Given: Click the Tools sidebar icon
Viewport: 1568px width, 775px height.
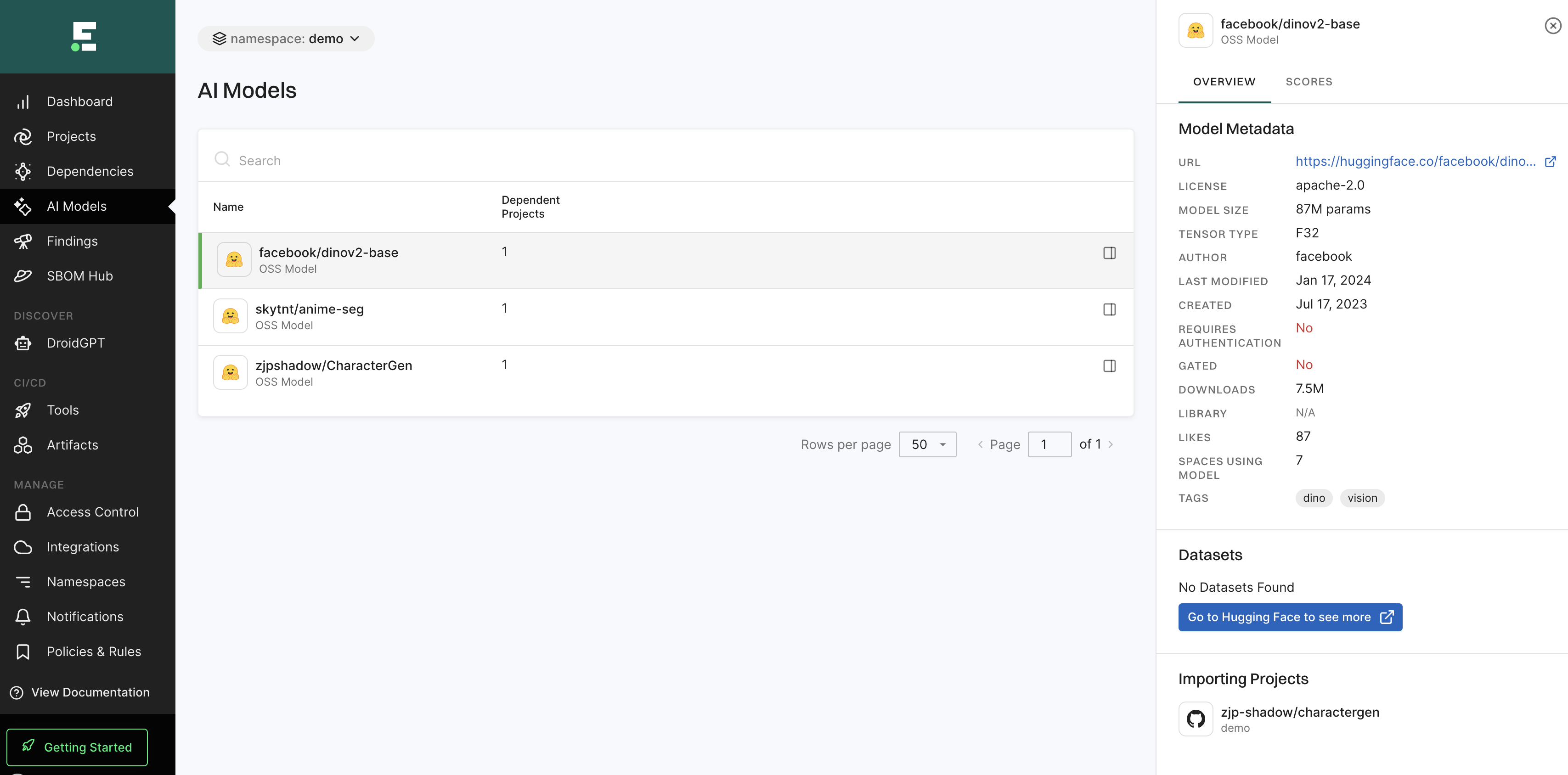Looking at the screenshot, I should point(23,410).
